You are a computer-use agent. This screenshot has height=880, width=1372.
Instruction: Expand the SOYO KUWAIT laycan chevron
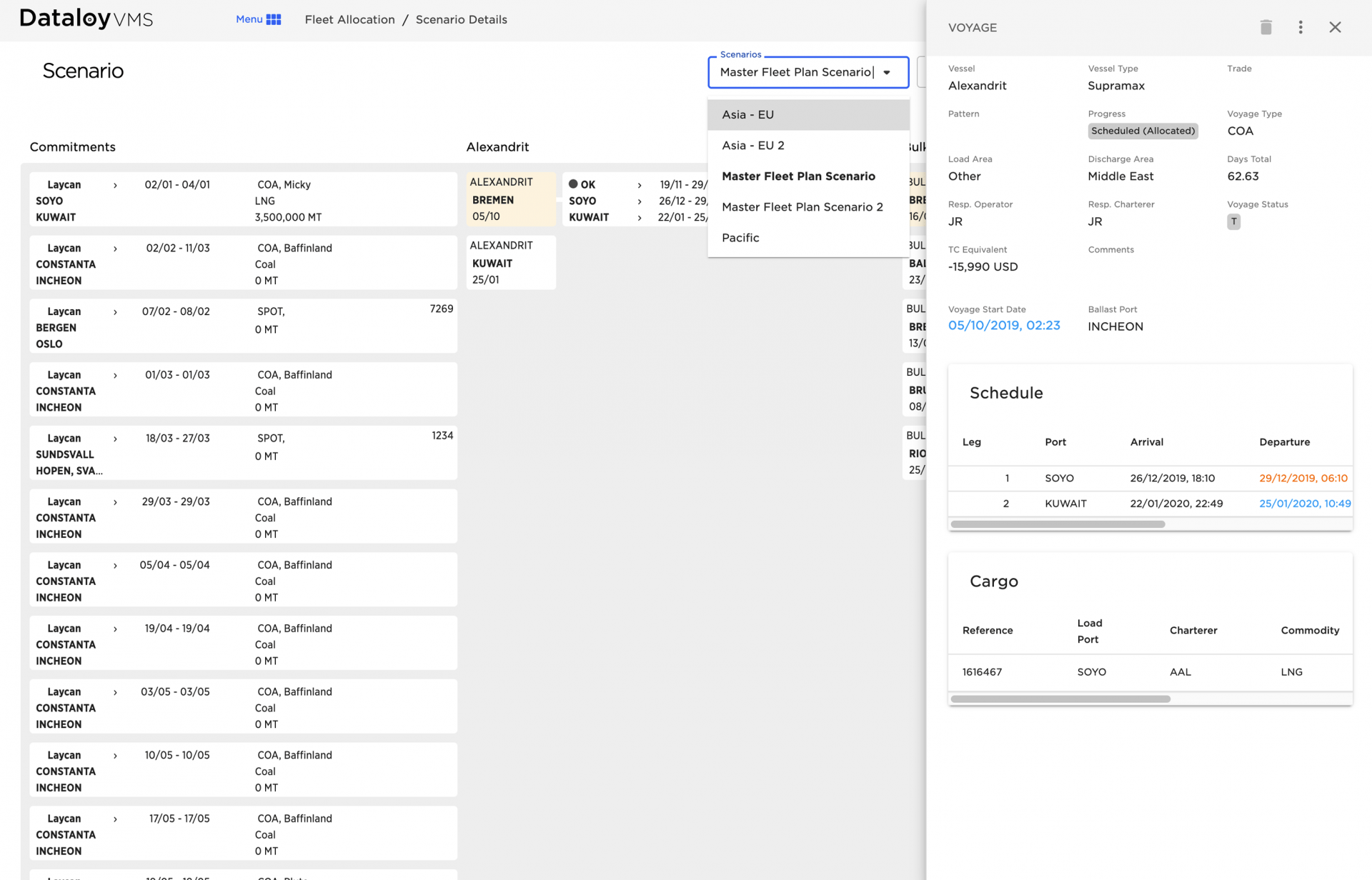pos(115,185)
